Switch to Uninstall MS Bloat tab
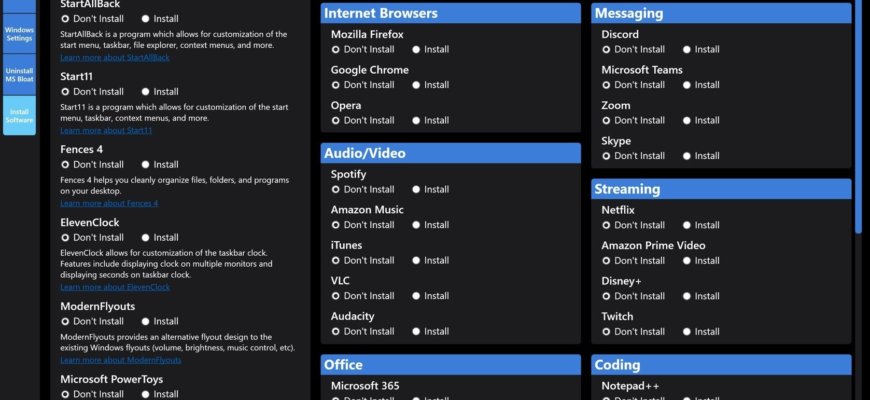 click(x=19, y=75)
